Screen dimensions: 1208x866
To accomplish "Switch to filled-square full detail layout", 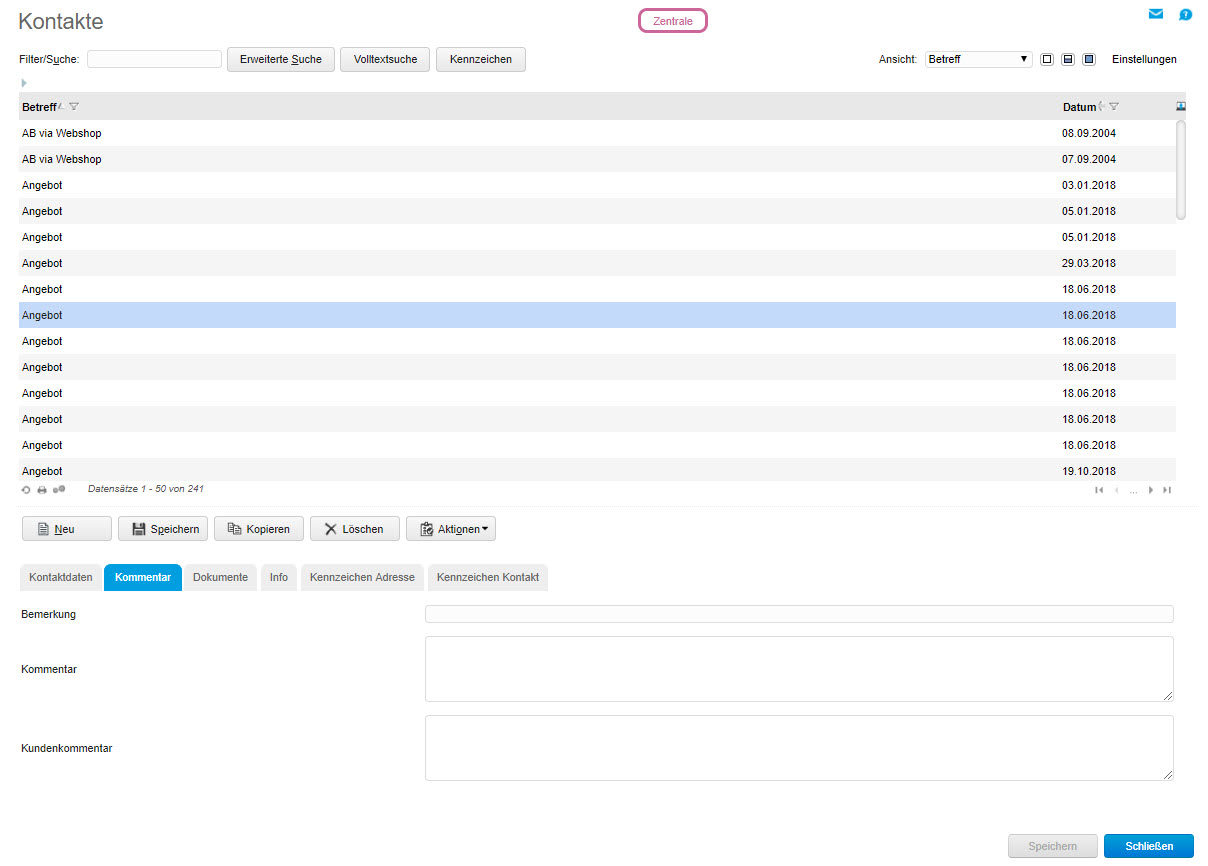I will (x=1089, y=59).
